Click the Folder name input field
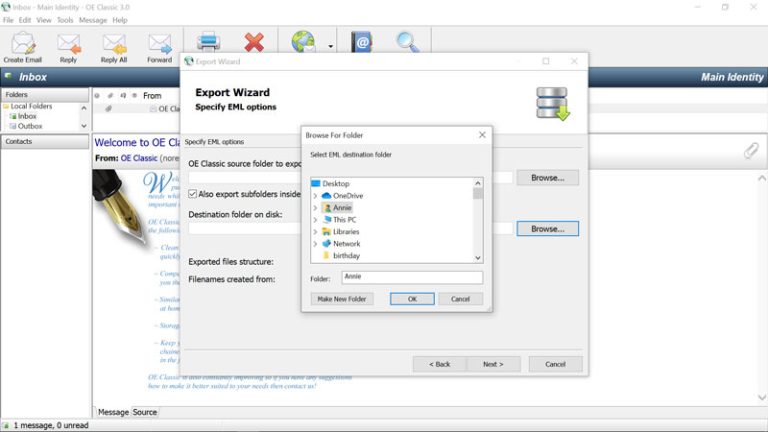This screenshot has width=768, height=432. coord(411,278)
